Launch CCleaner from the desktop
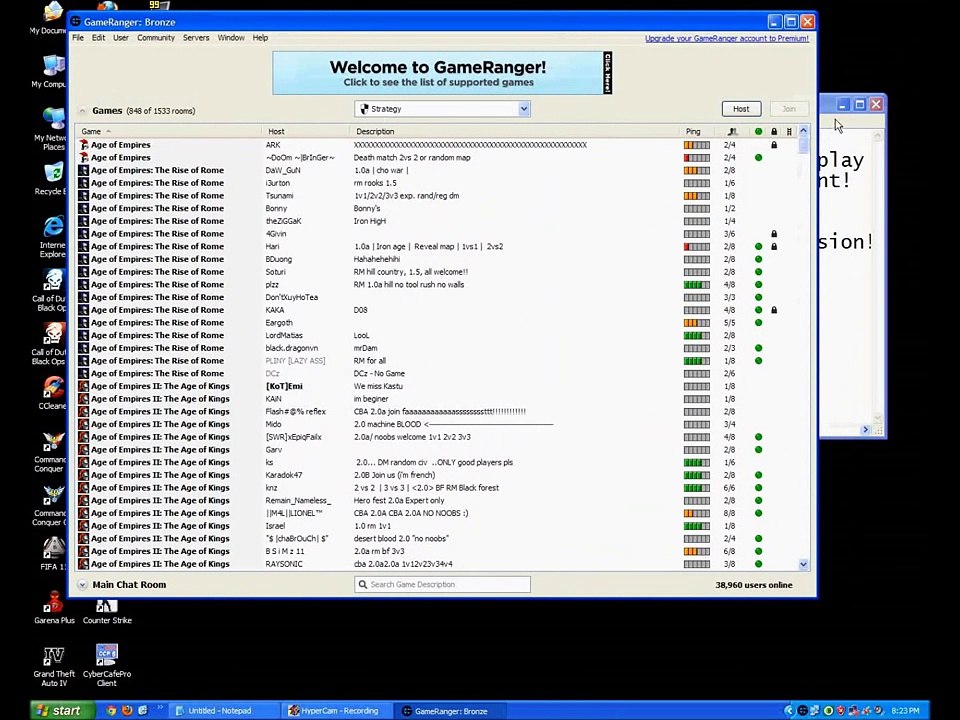This screenshot has height=720, width=960. click(x=53, y=392)
